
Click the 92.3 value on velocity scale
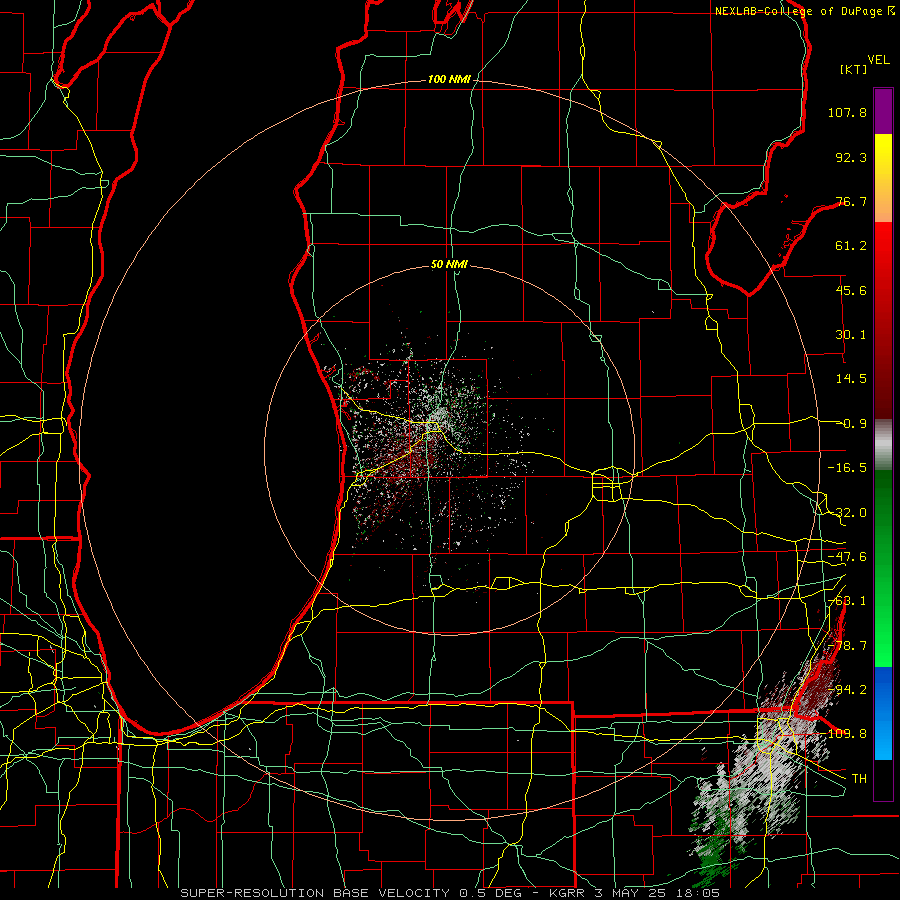tap(851, 157)
